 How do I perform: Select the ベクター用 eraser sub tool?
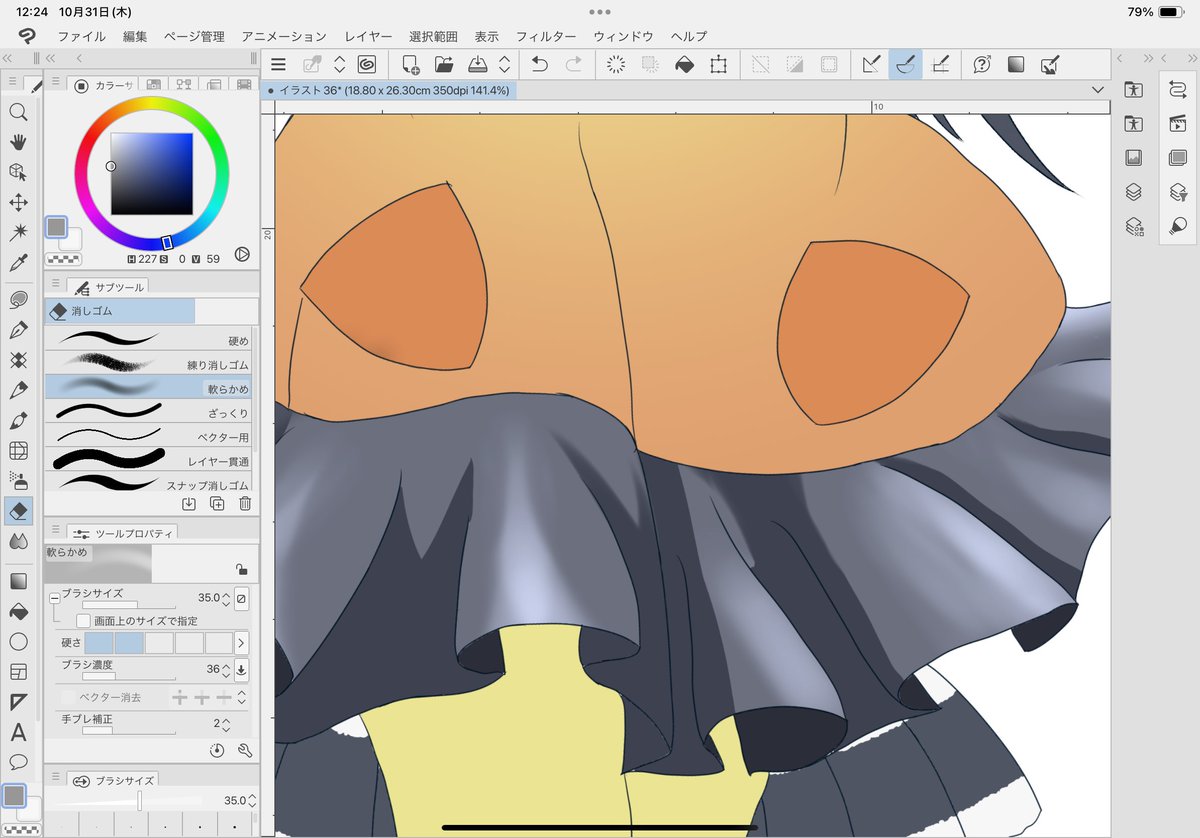pos(148,436)
